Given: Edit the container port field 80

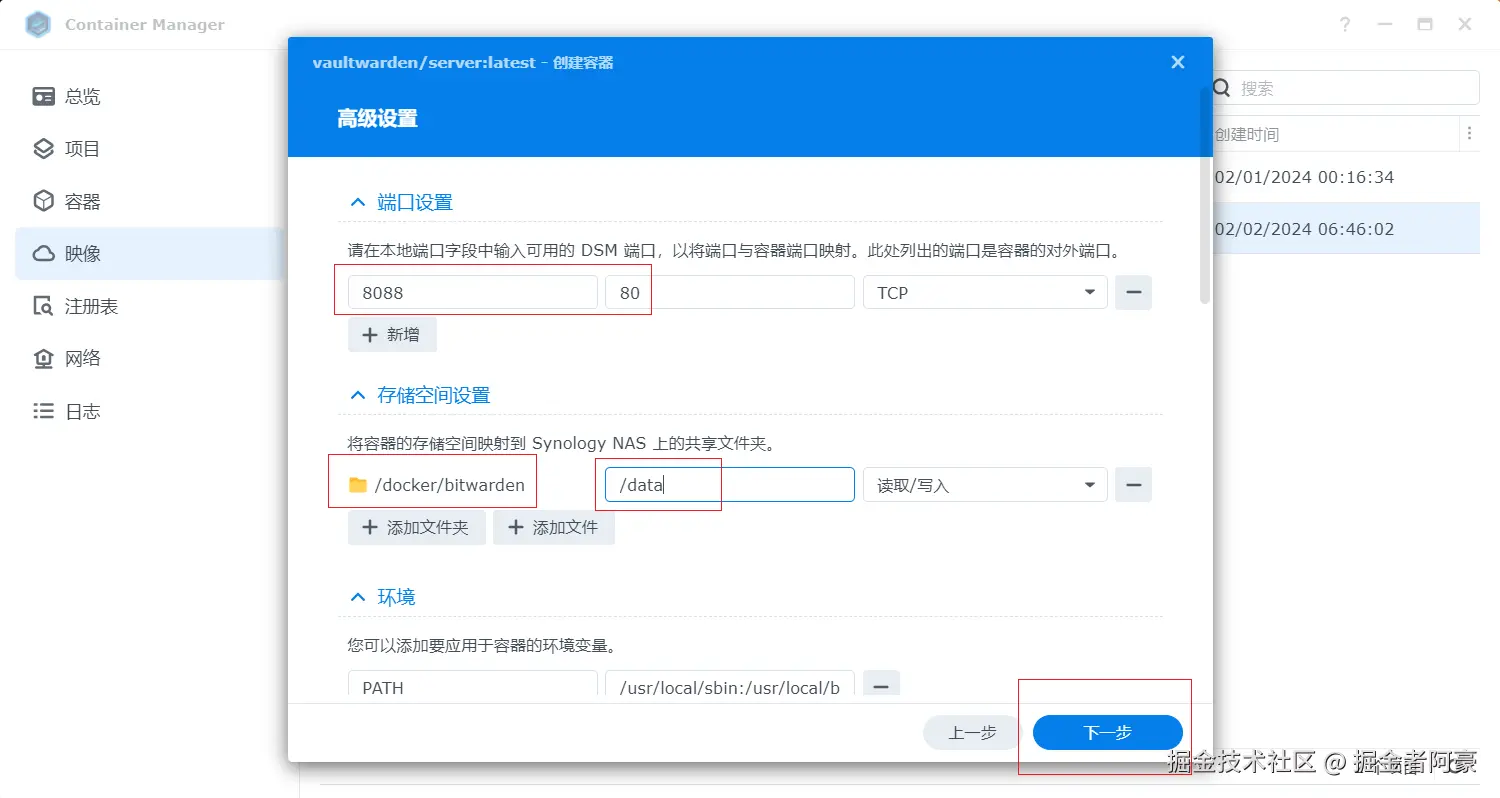Looking at the screenshot, I should tap(729, 293).
